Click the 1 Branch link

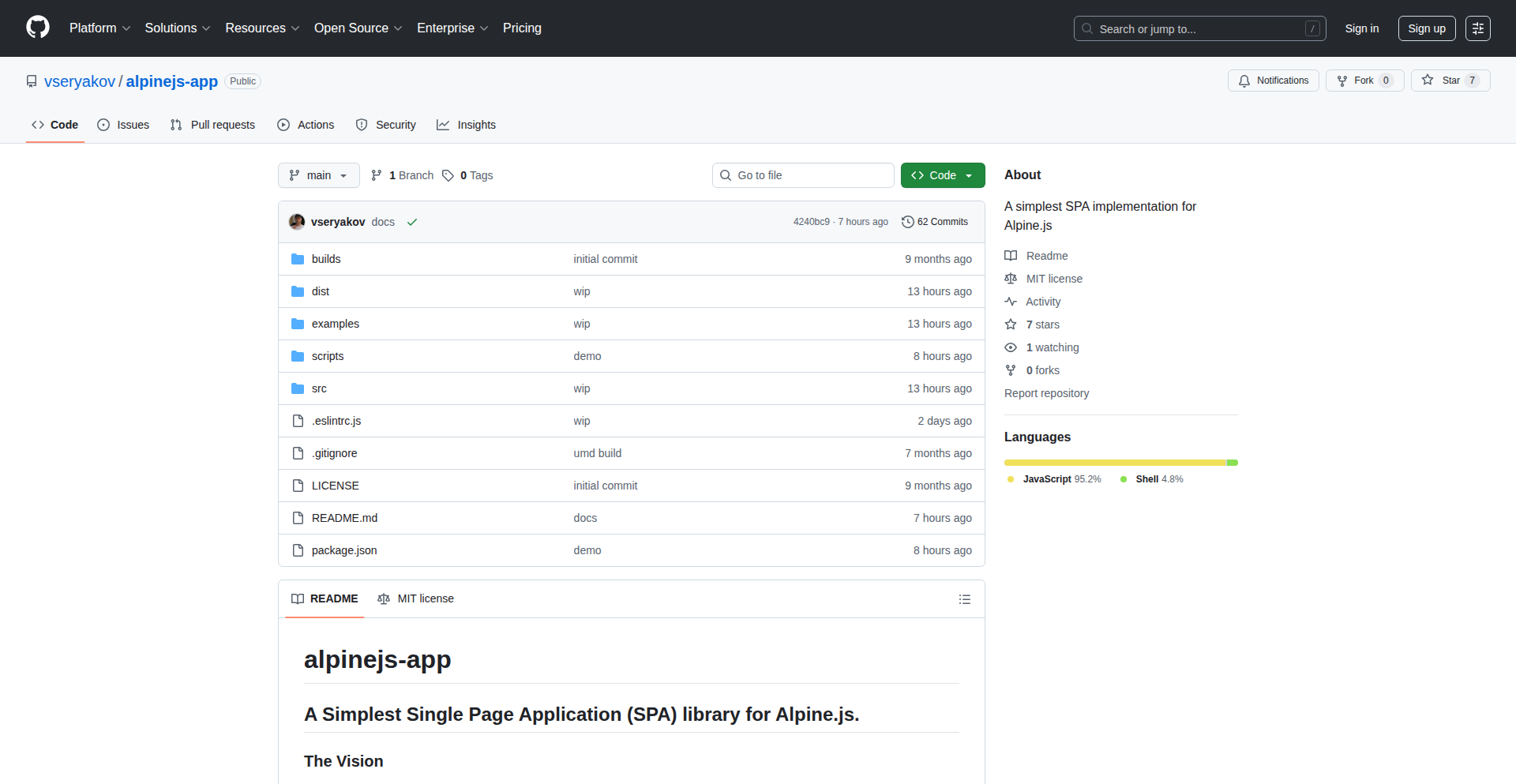tap(403, 175)
